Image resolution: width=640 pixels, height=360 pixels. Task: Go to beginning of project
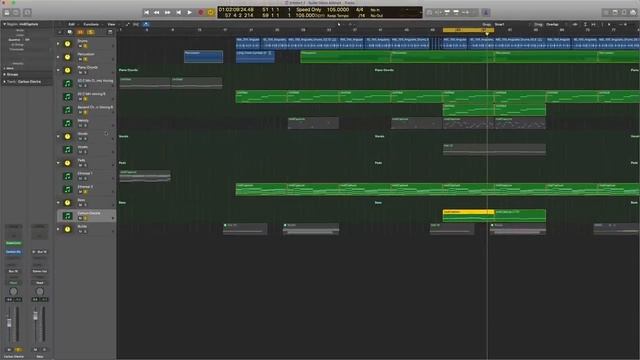pyautogui.click(x=147, y=13)
